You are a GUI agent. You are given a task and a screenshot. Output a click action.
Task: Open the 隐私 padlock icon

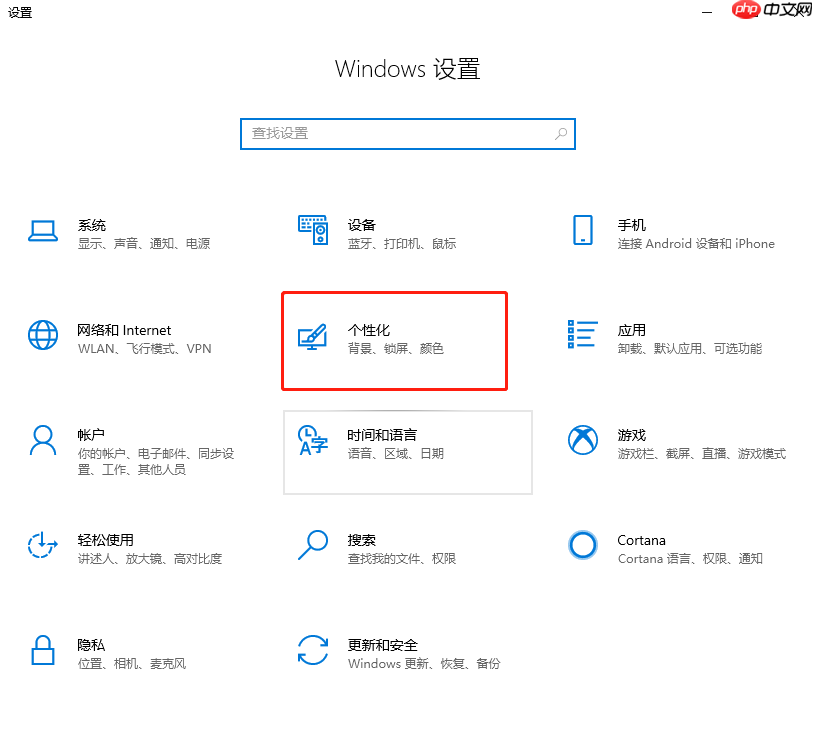coord(43,650)
